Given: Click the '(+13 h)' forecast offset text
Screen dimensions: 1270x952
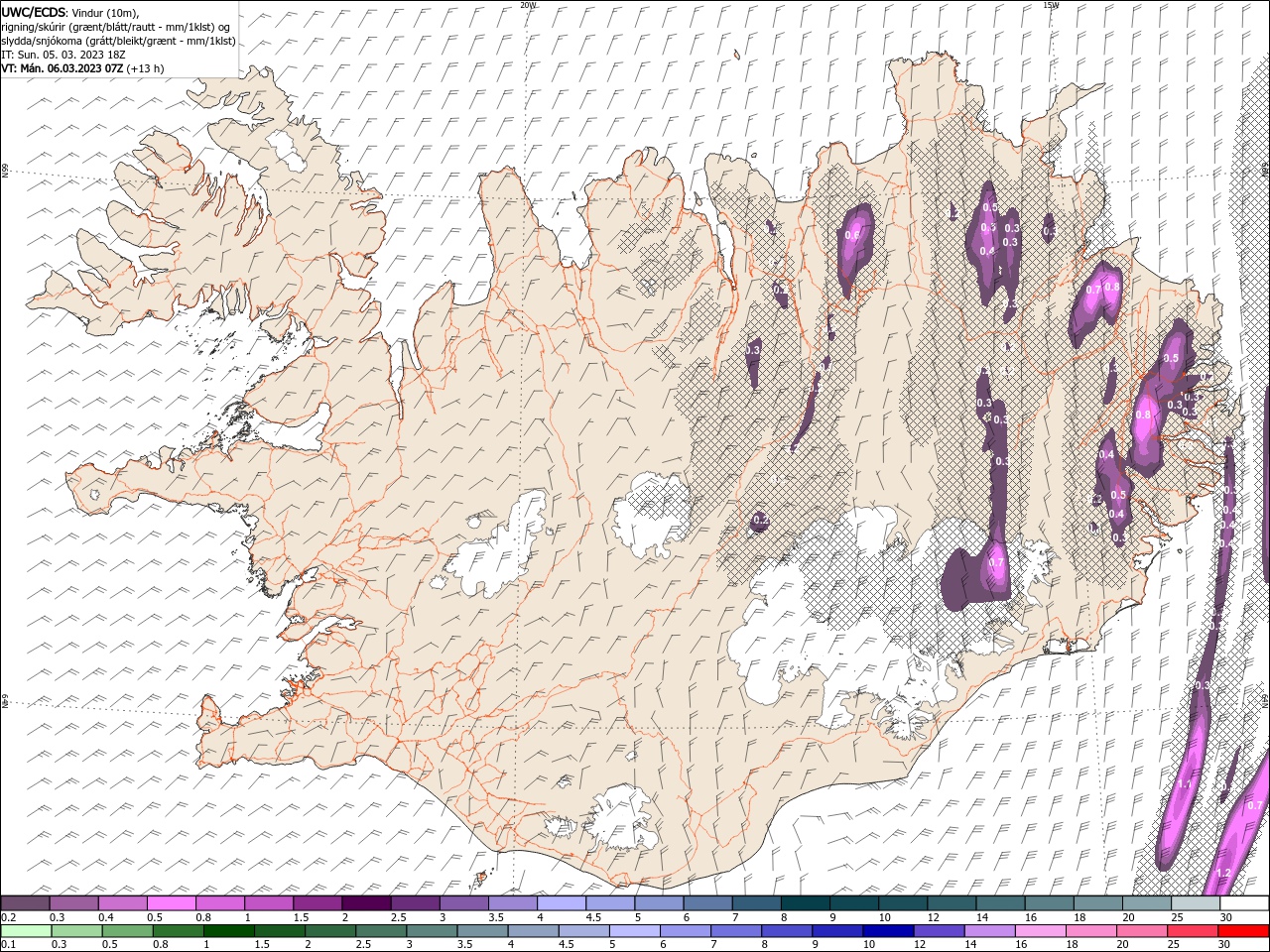Looking at the screenshot, I should [146, 68].
